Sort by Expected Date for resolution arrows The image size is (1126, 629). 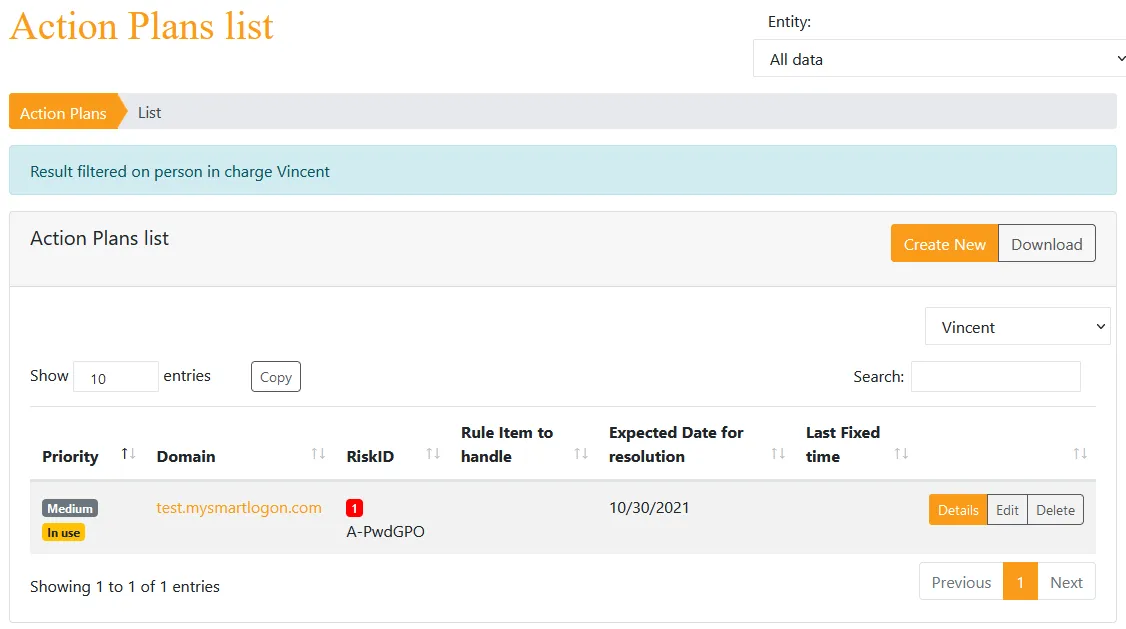click(778, 454)
